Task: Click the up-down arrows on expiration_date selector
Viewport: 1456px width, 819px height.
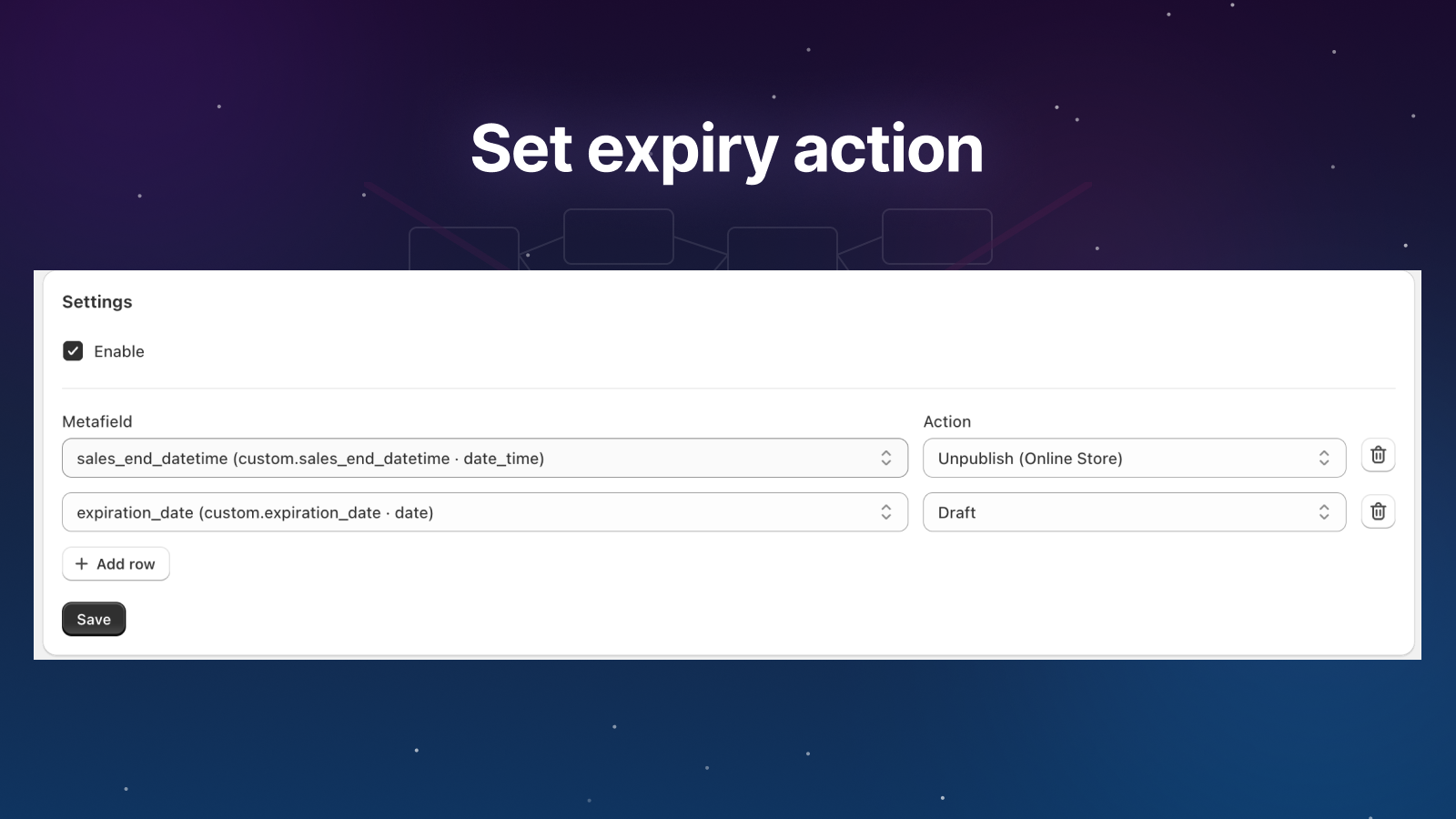Action: (885, 512)
